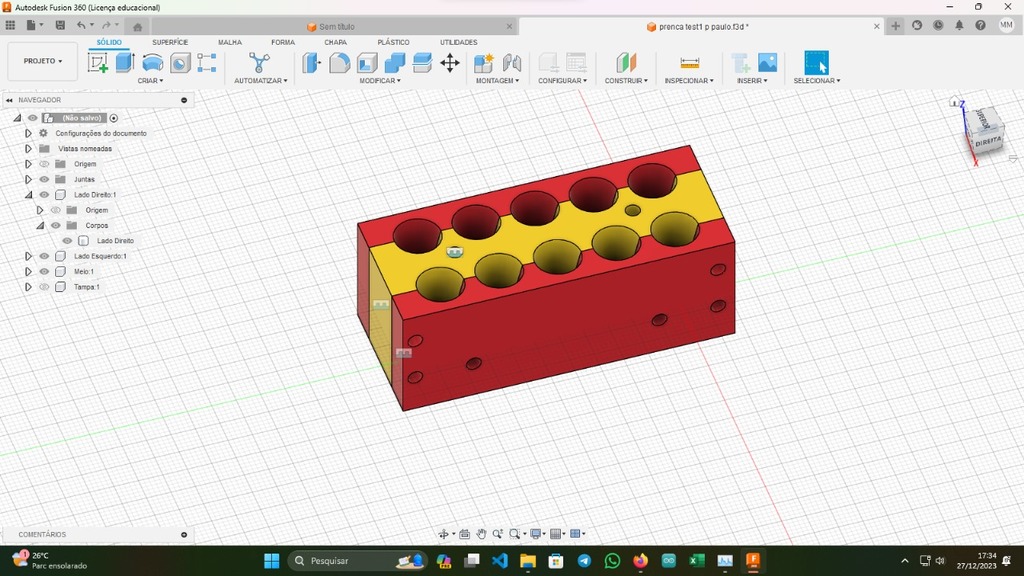Select the Create Sketch tool
The image size is (1024, 576).
(x=98, y=63)
